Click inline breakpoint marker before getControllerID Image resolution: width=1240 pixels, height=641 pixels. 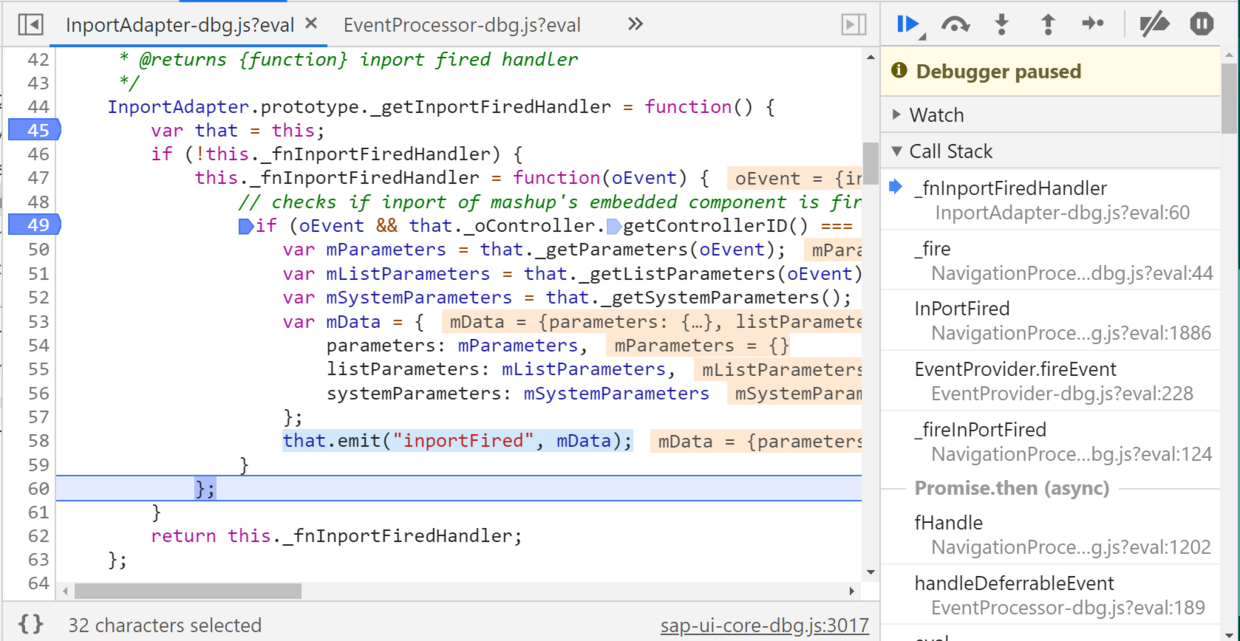(614, 226)
